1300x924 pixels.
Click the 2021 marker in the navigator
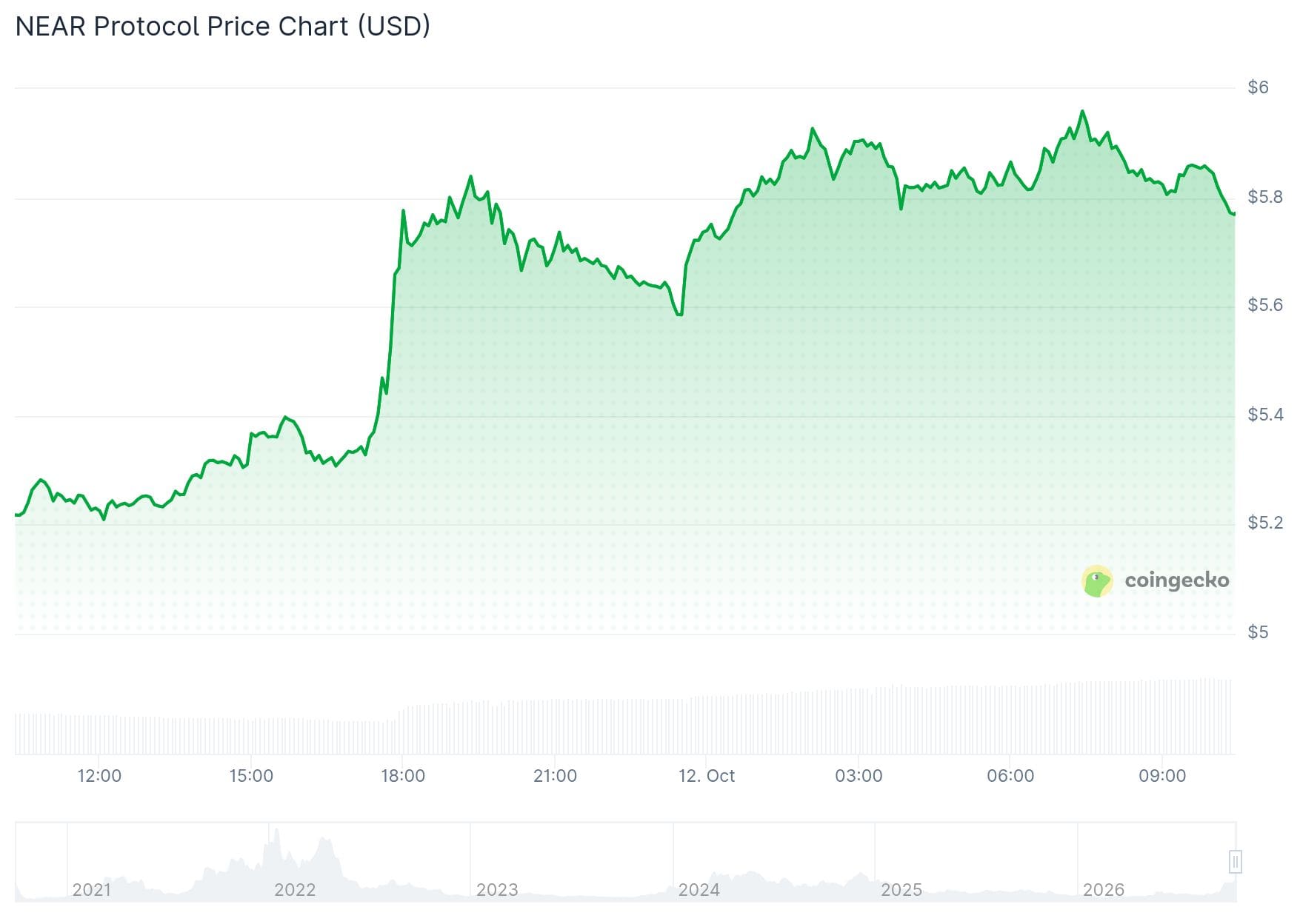[92, 889]
